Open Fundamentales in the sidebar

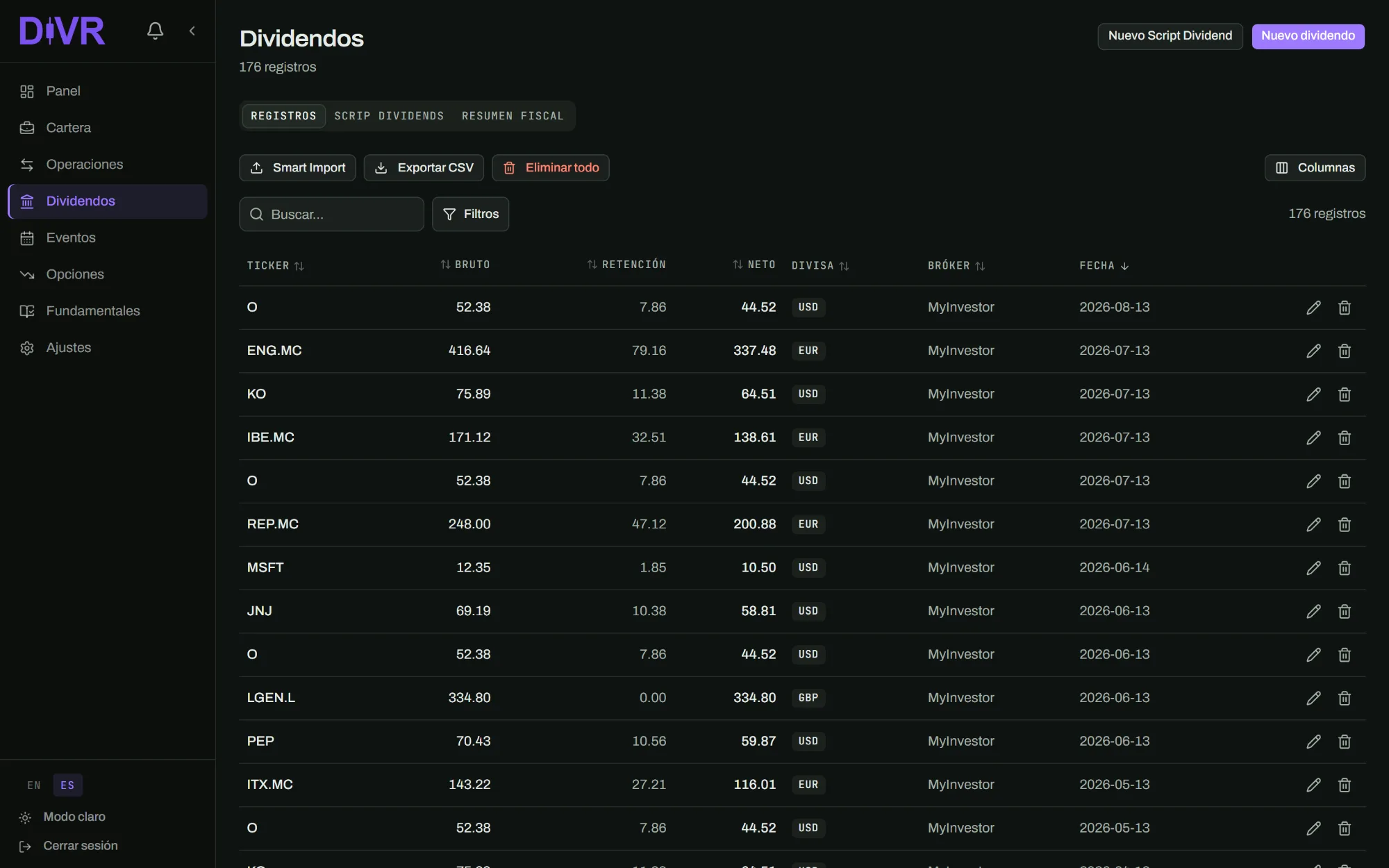pos(108,311)
